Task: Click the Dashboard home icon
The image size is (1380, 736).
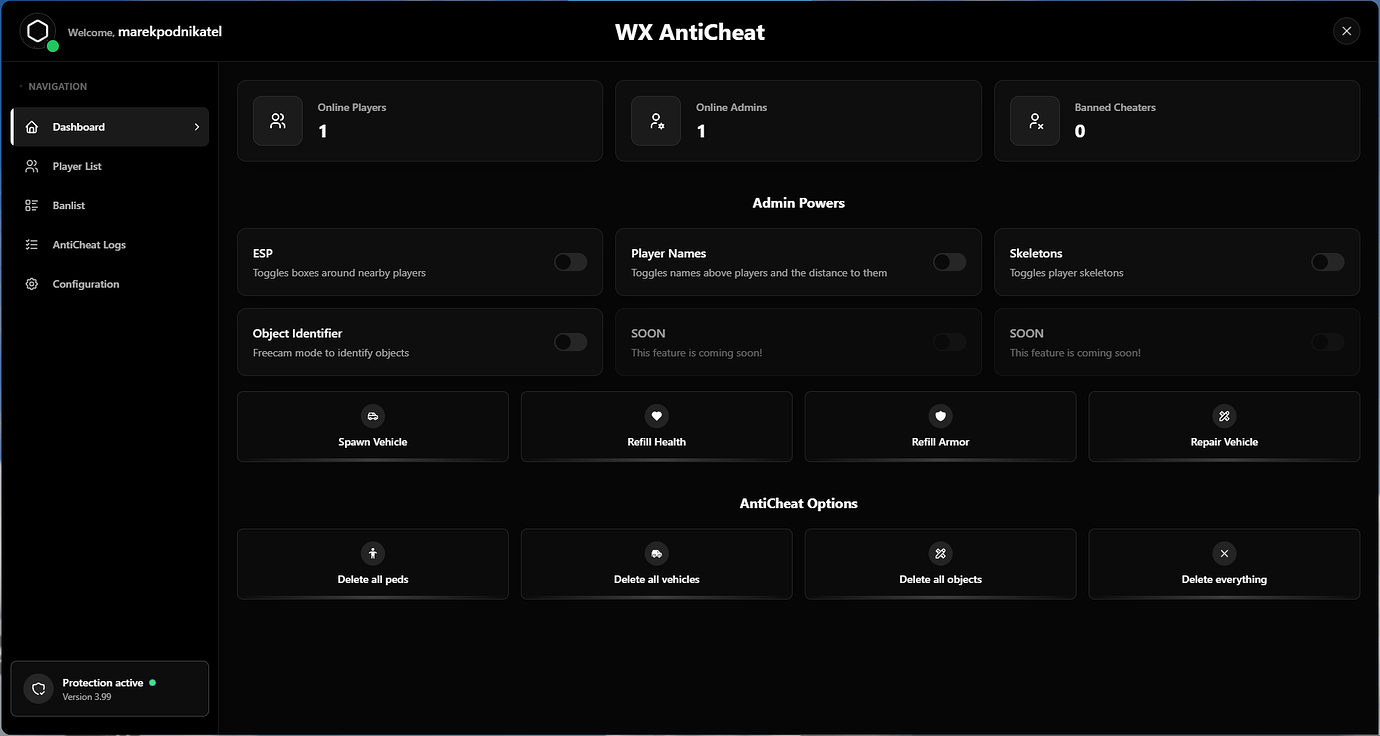Action: [31, 126]
